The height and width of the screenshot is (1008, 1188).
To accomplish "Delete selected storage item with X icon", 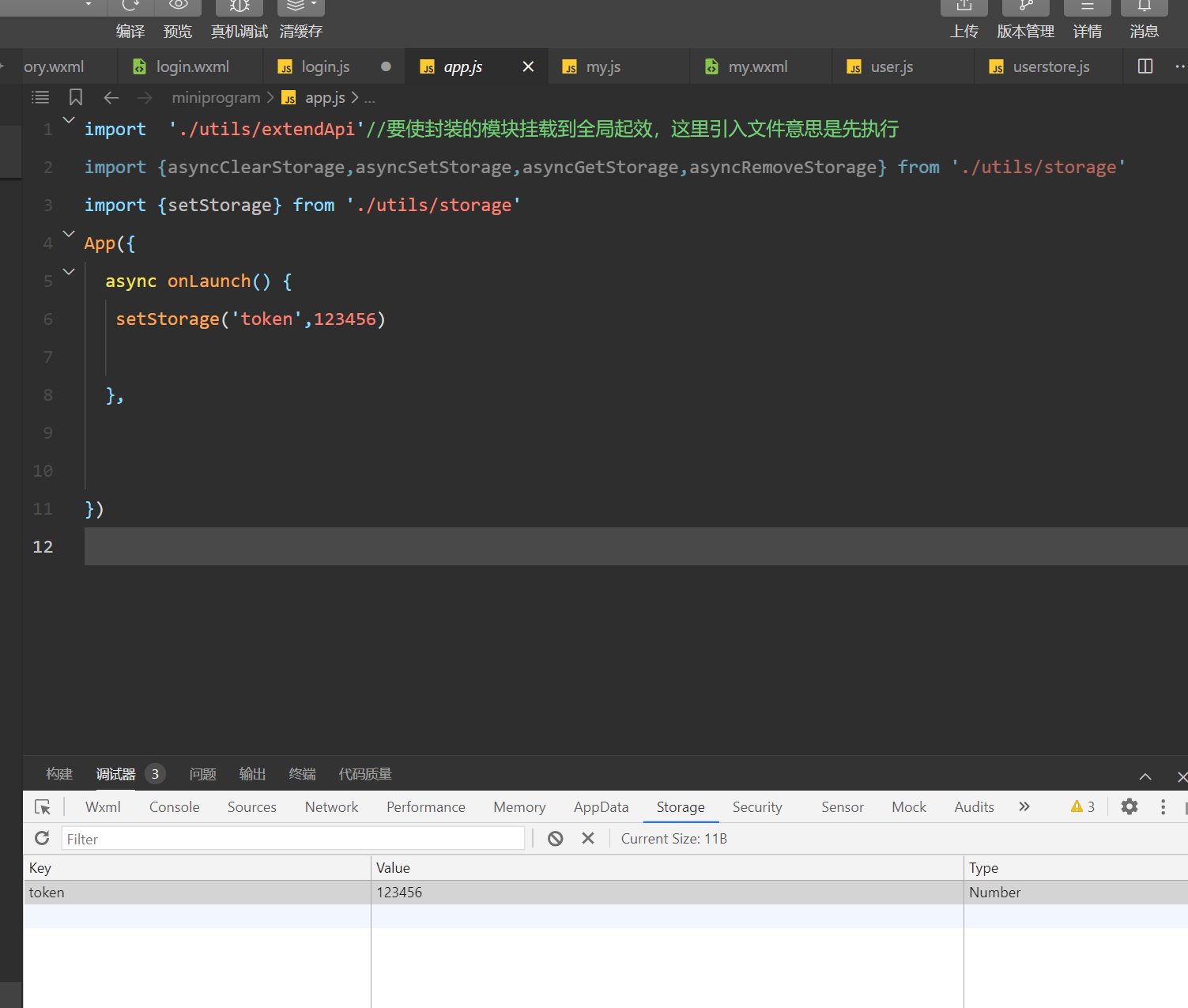I will 588,838.
